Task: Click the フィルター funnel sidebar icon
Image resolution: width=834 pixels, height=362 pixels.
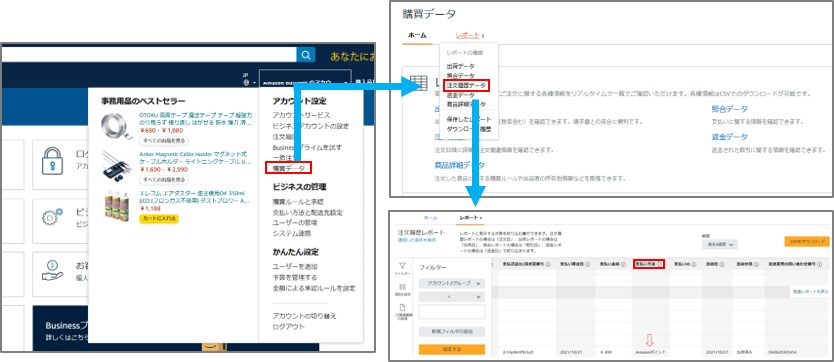Action: (403, 266)
